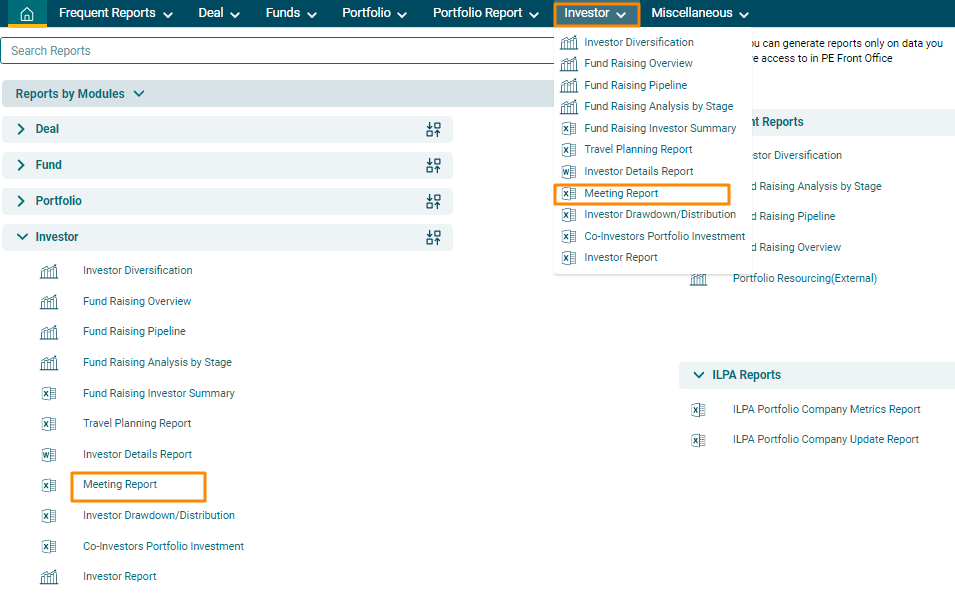Click sort icon in the Investor module row

[433, 238]
